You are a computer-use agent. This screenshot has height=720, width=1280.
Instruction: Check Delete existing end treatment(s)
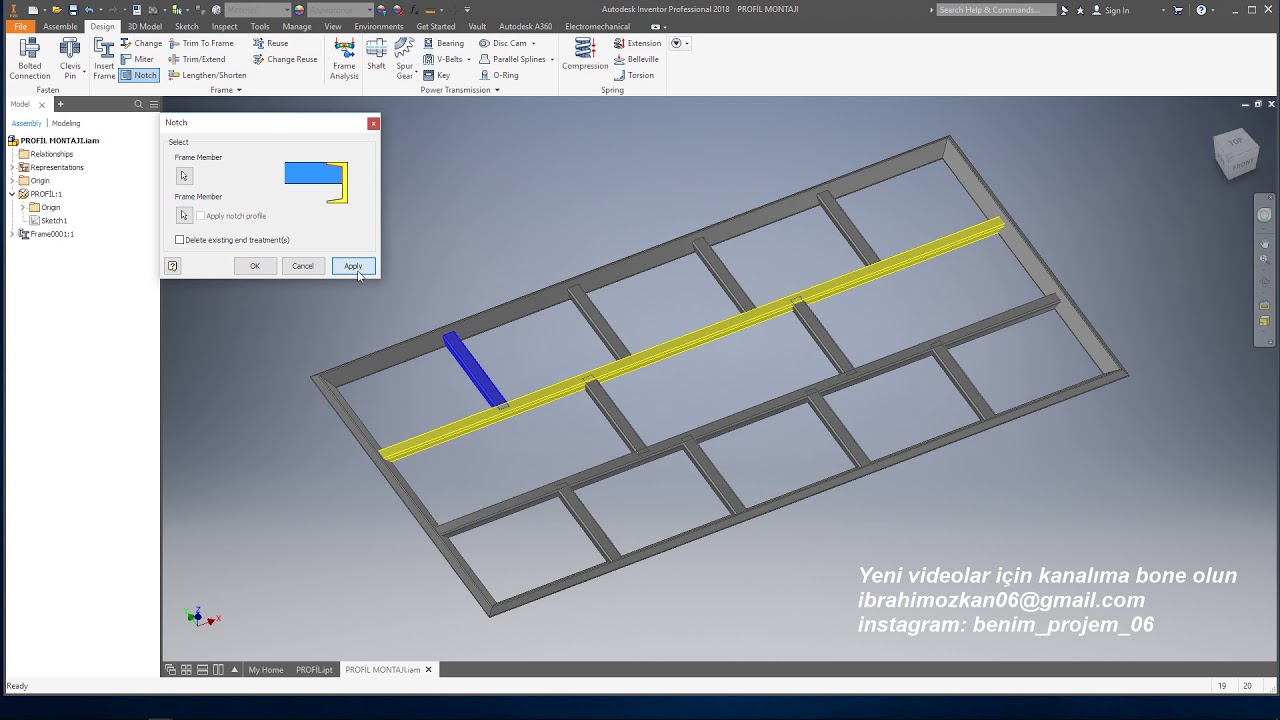[x=180, y=240]
